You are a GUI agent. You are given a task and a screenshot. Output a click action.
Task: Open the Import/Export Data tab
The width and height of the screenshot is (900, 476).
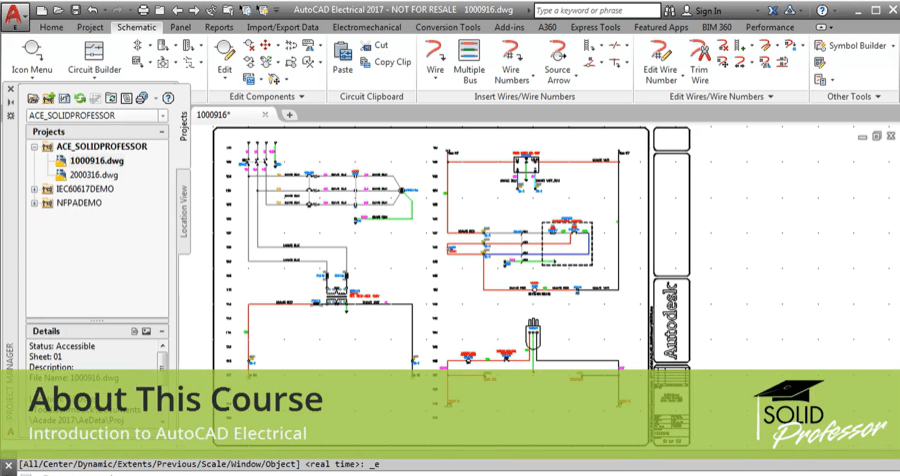coord(282,27)
